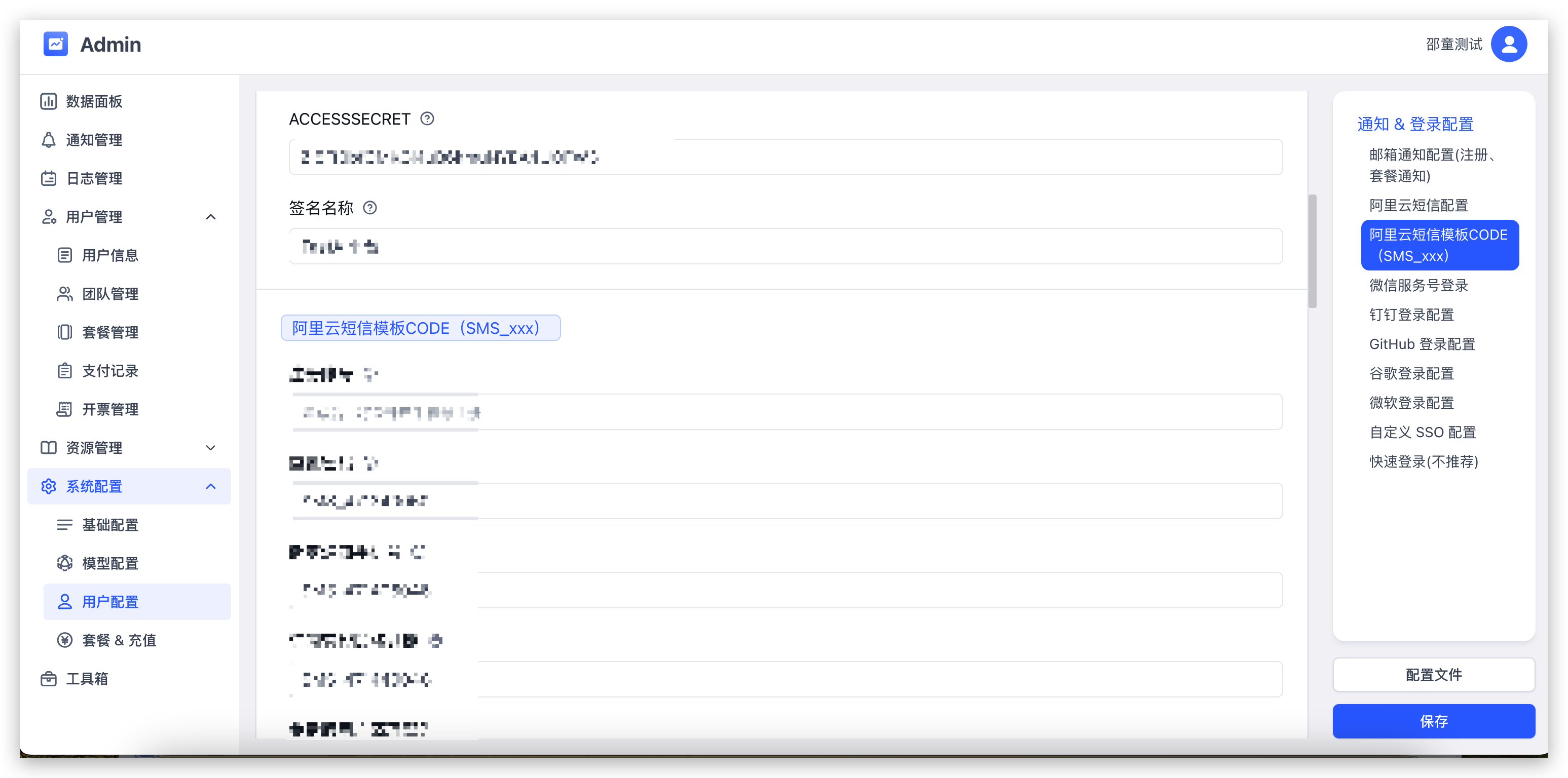
Task: Collapse the 系统配置 section chevron
Action: [x=211, y=486]
